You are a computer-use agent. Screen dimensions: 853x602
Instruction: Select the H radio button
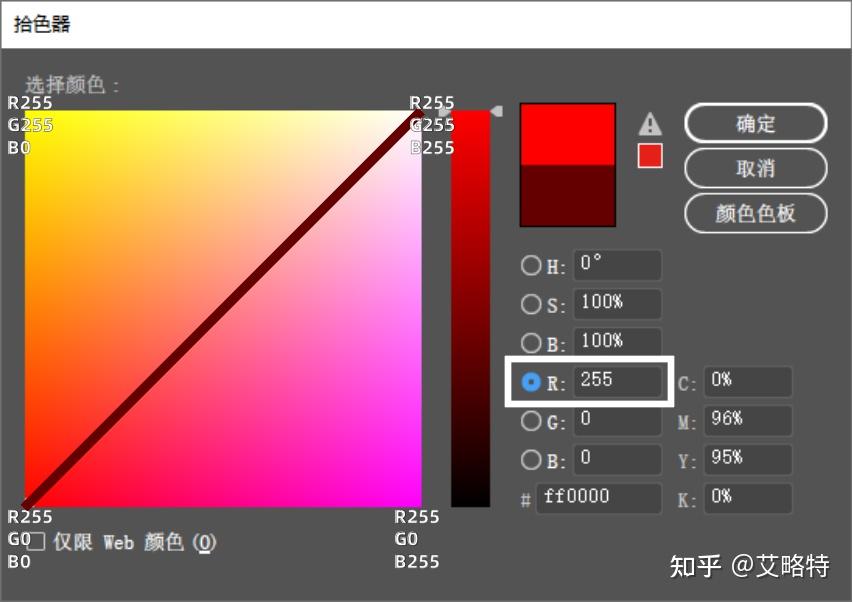531,265
